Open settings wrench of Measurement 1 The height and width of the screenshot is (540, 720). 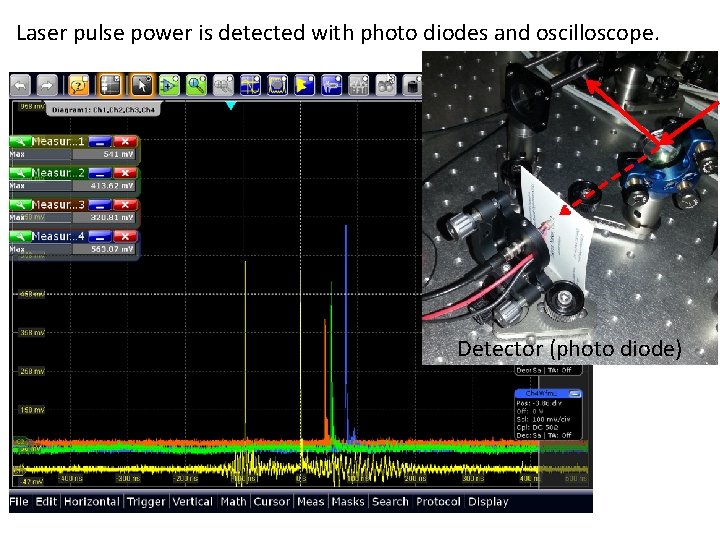pyautogui.click(x=19, y=141)
